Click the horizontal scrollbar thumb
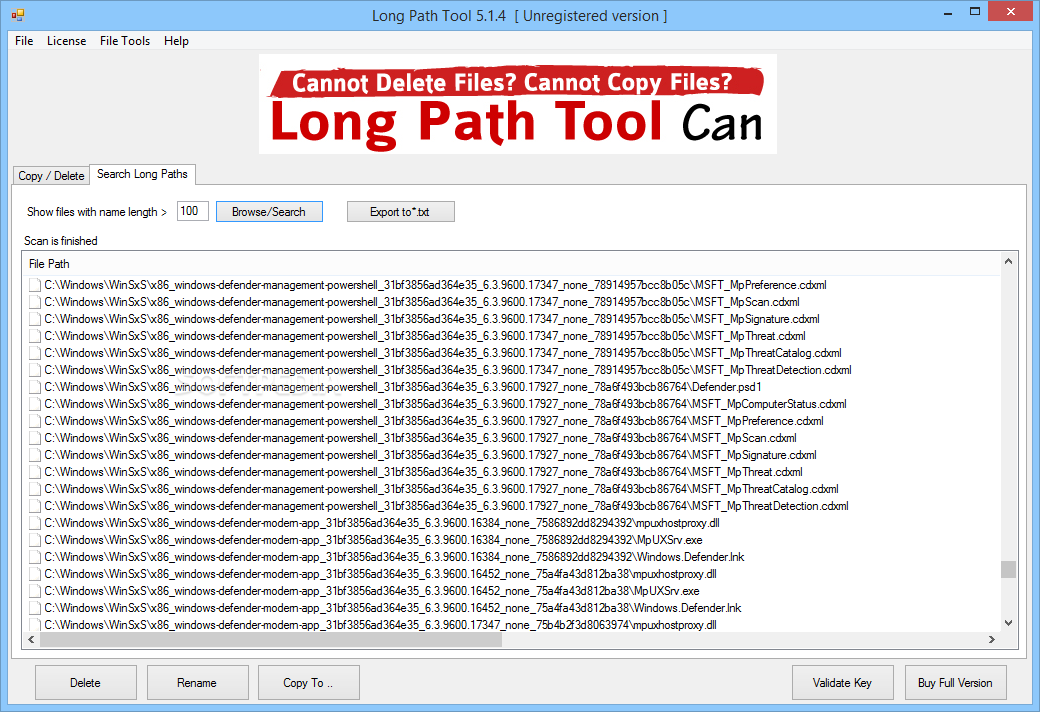Viewport: 1040px width, 712px height. 271,640
